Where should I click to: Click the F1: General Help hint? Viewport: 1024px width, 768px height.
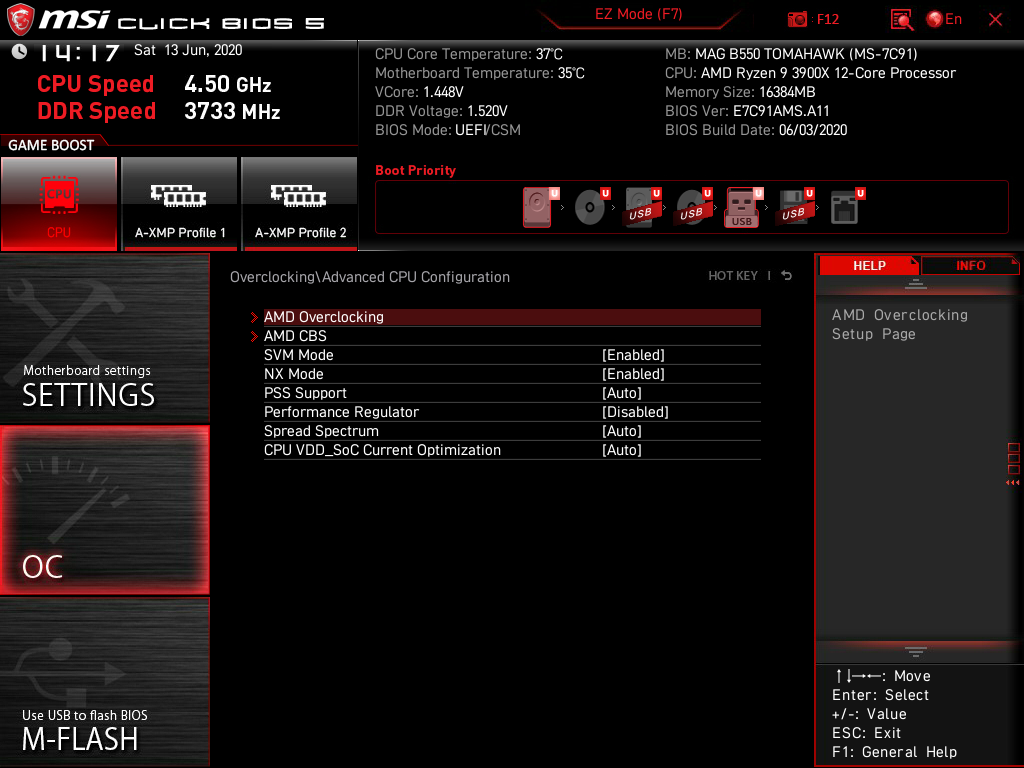pyautogui.click(x=894, y=752)
